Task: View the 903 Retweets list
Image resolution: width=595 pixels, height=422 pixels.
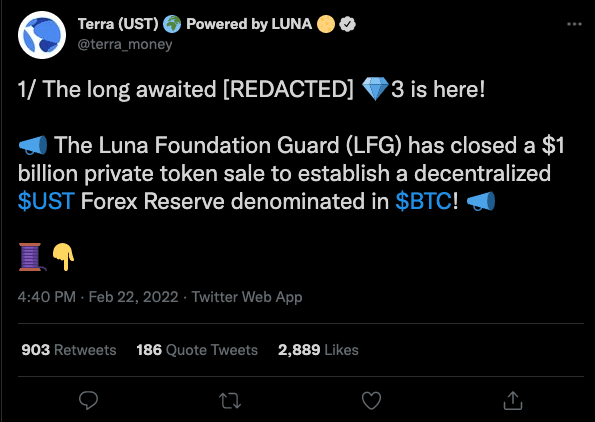Action: [x=69, y=350]
